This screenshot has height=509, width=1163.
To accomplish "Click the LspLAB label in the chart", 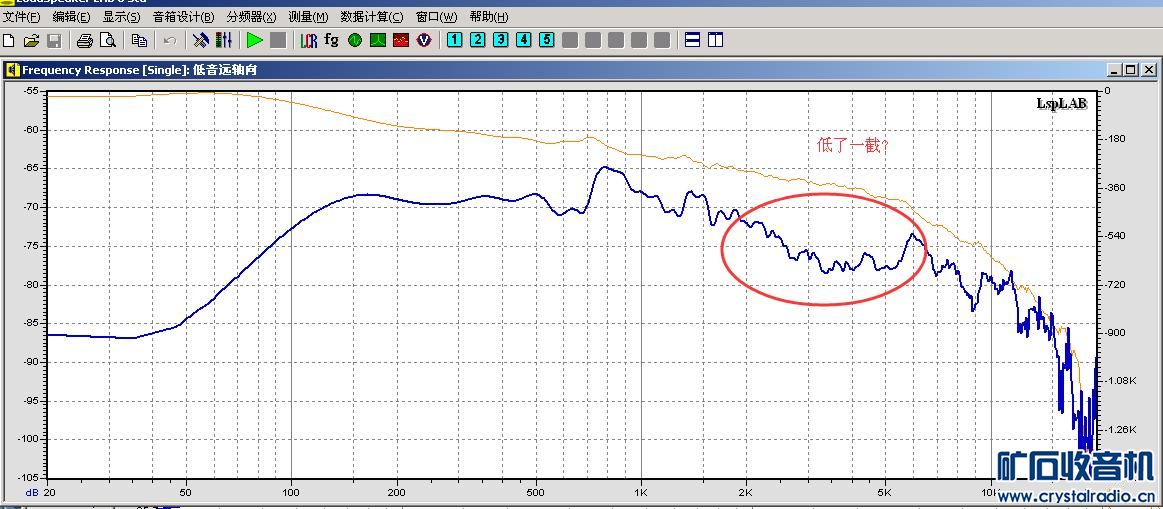I will pos(1061,104).
